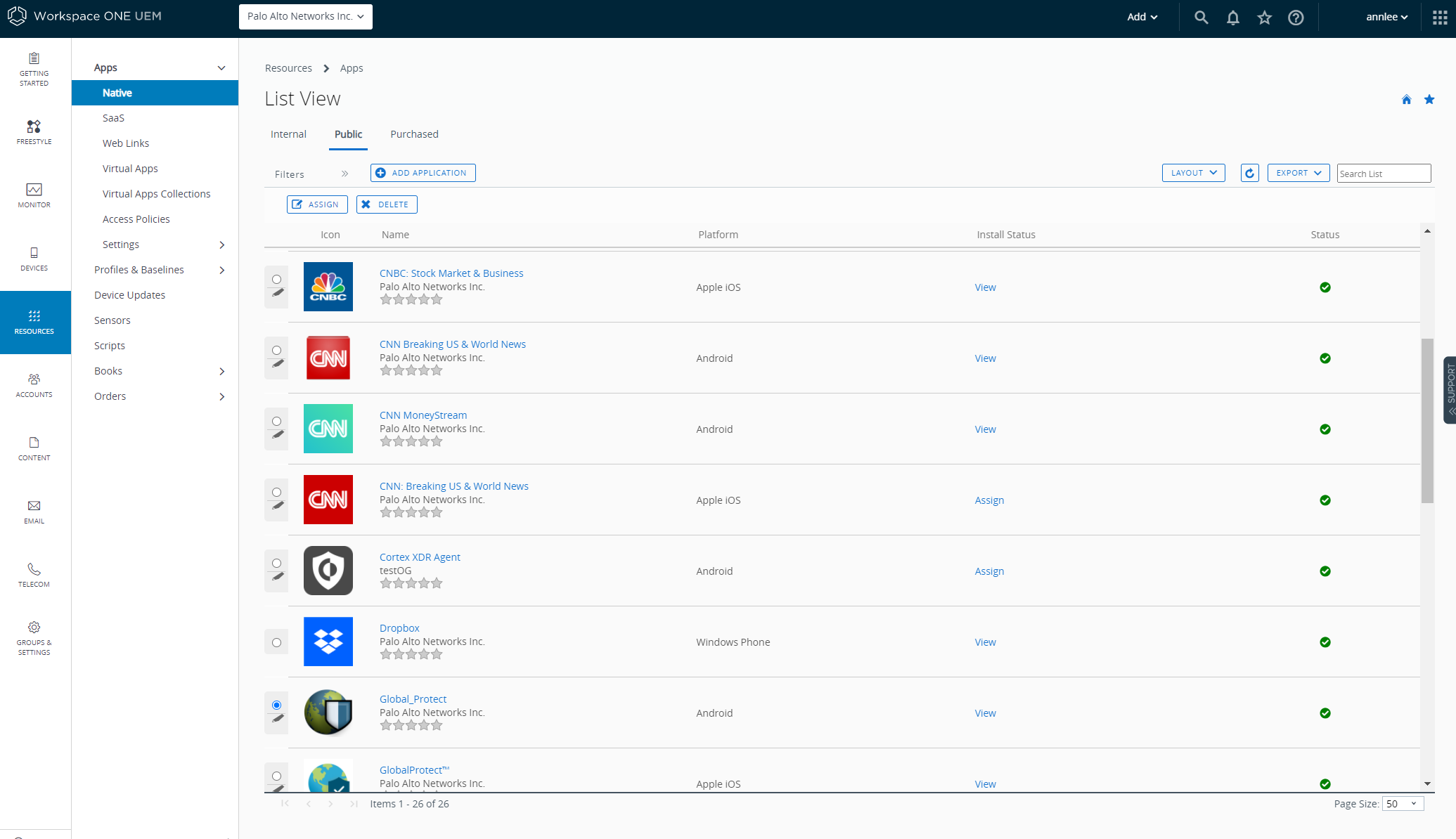Click the refresh list icon
The image size is (1456, 839).
[x=1249, y=173]
